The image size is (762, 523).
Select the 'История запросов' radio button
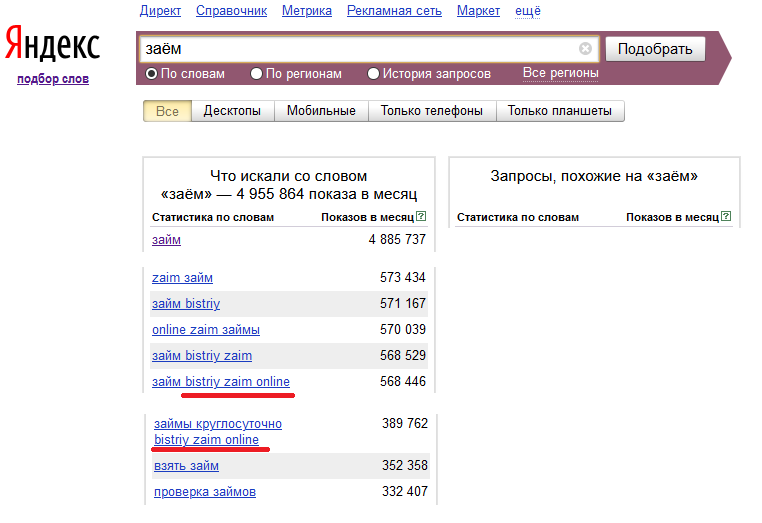coord(373,73)
